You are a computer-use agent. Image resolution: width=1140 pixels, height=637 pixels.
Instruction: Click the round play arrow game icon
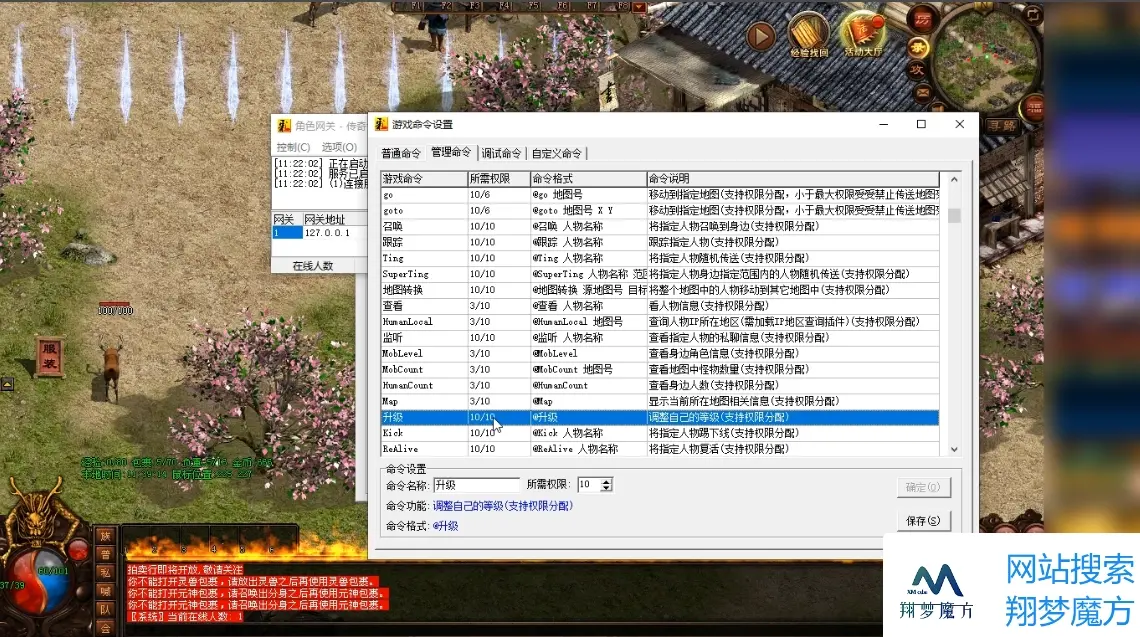click(760, 36)
